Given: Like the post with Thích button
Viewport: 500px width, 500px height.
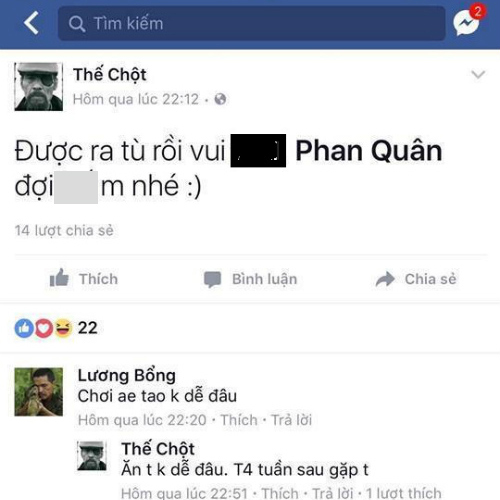Looking at the screenshot, I should coord(84,279).
